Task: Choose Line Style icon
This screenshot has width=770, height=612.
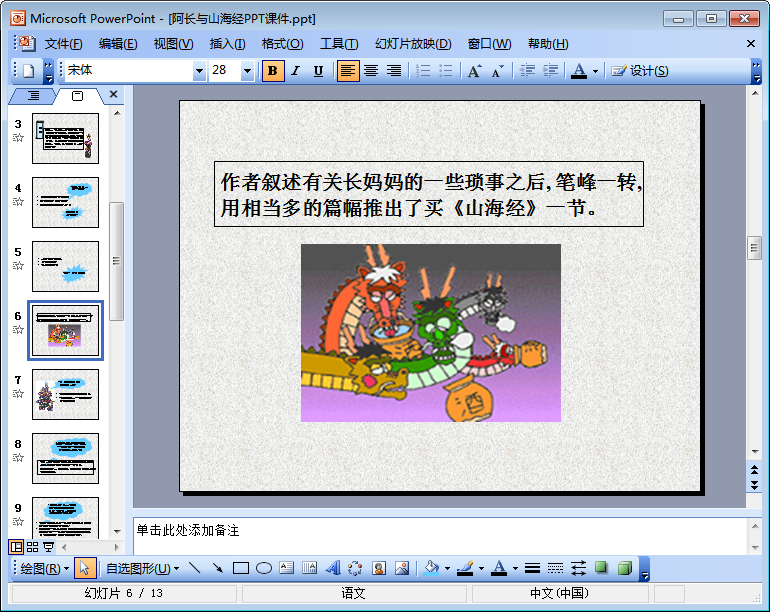Action: [532, 568]
